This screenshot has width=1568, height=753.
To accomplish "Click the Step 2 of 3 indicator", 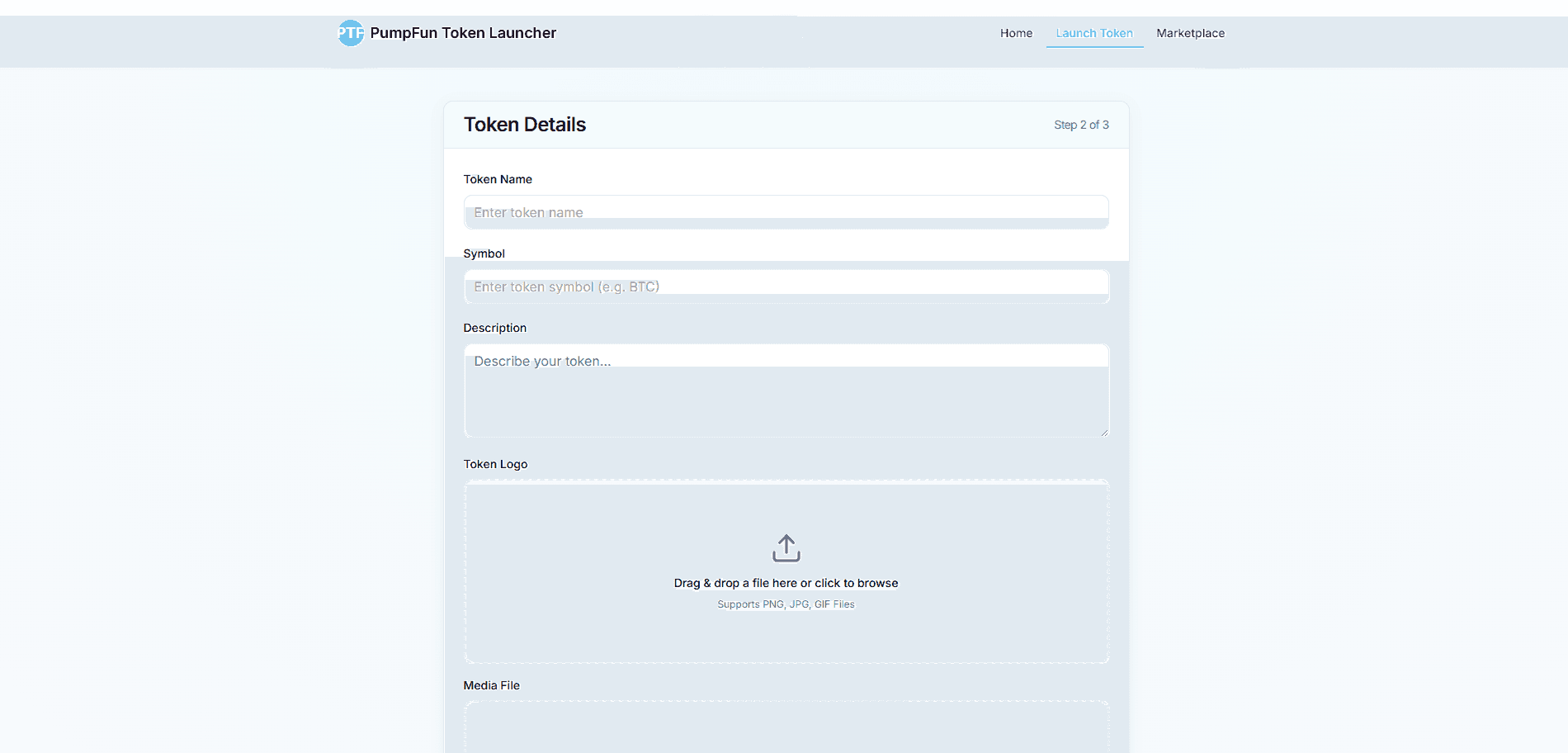I will 1081,125.
